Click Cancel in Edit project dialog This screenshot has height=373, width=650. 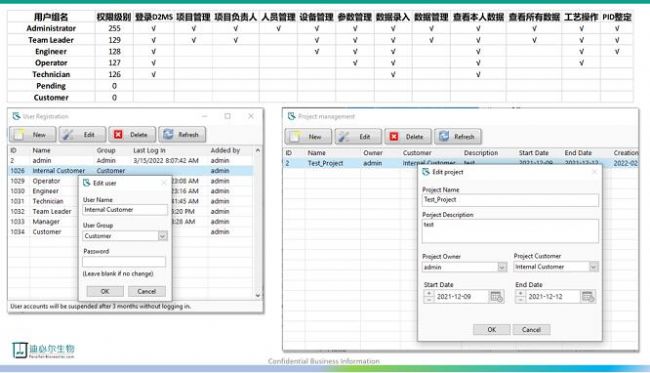(531, 329)
